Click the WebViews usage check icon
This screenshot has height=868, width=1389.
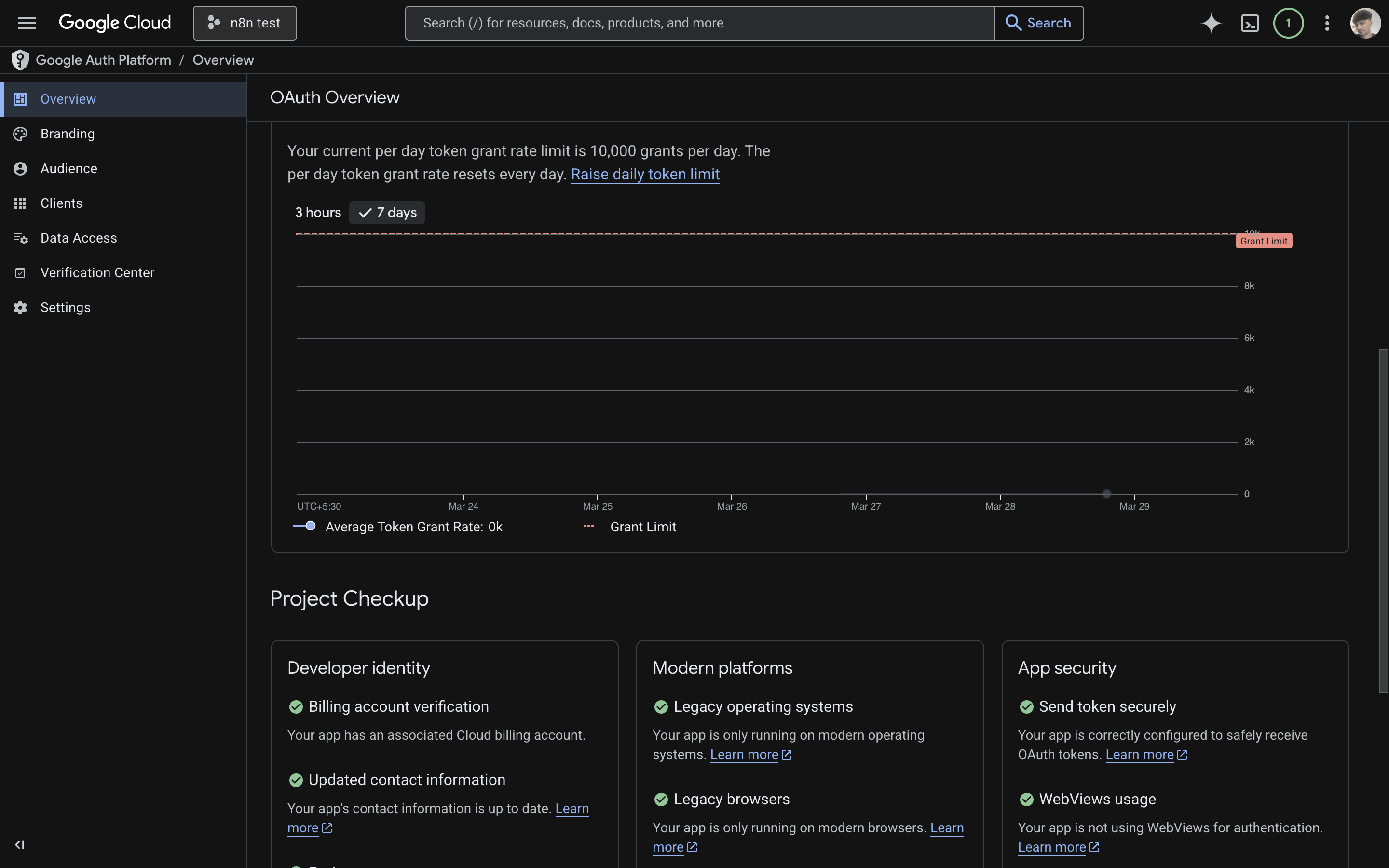tap(1027, 799)
